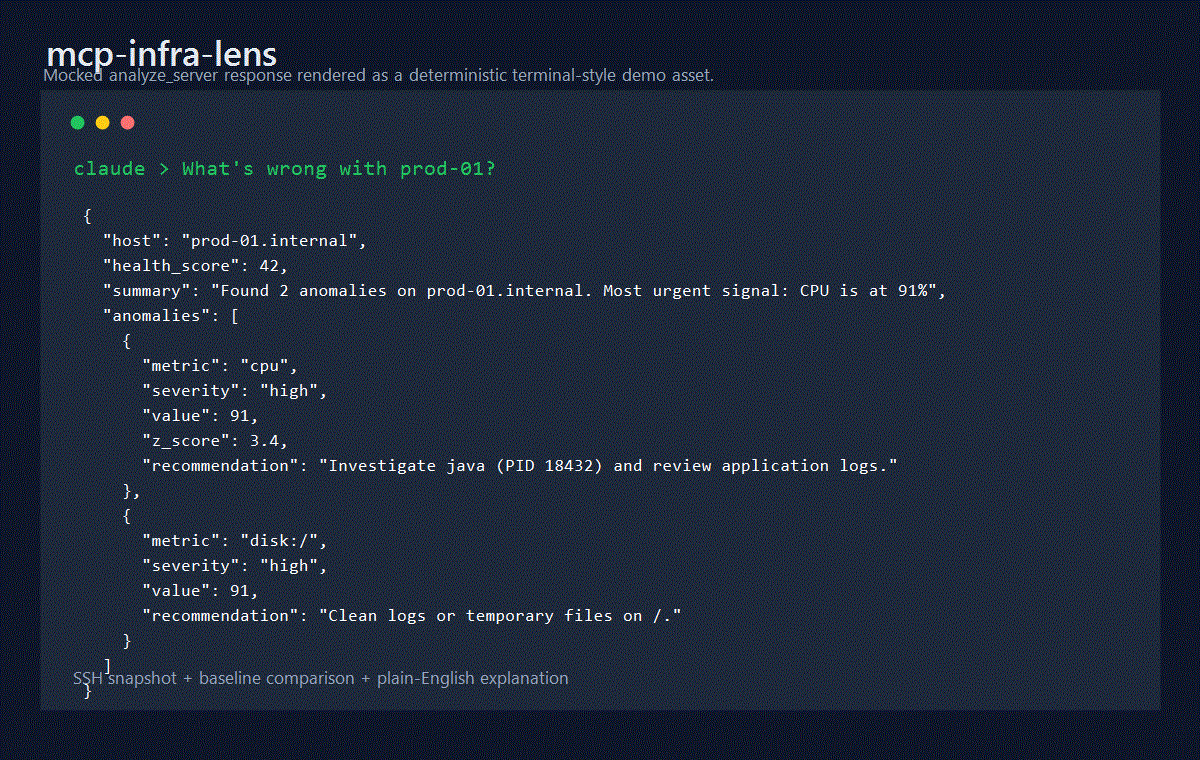
Task: Collapse the anomalies array bracket
Action: pos(233,315)
